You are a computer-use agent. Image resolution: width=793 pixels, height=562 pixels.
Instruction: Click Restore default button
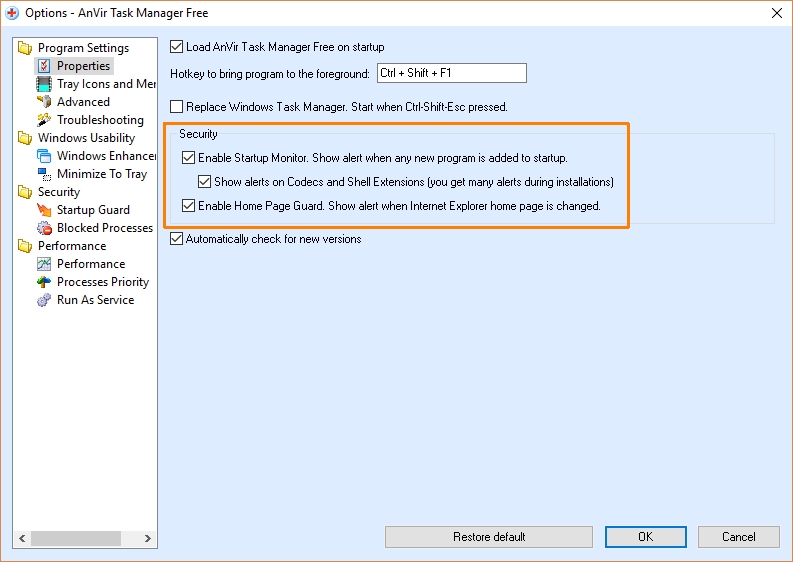(x=489, y=537)
